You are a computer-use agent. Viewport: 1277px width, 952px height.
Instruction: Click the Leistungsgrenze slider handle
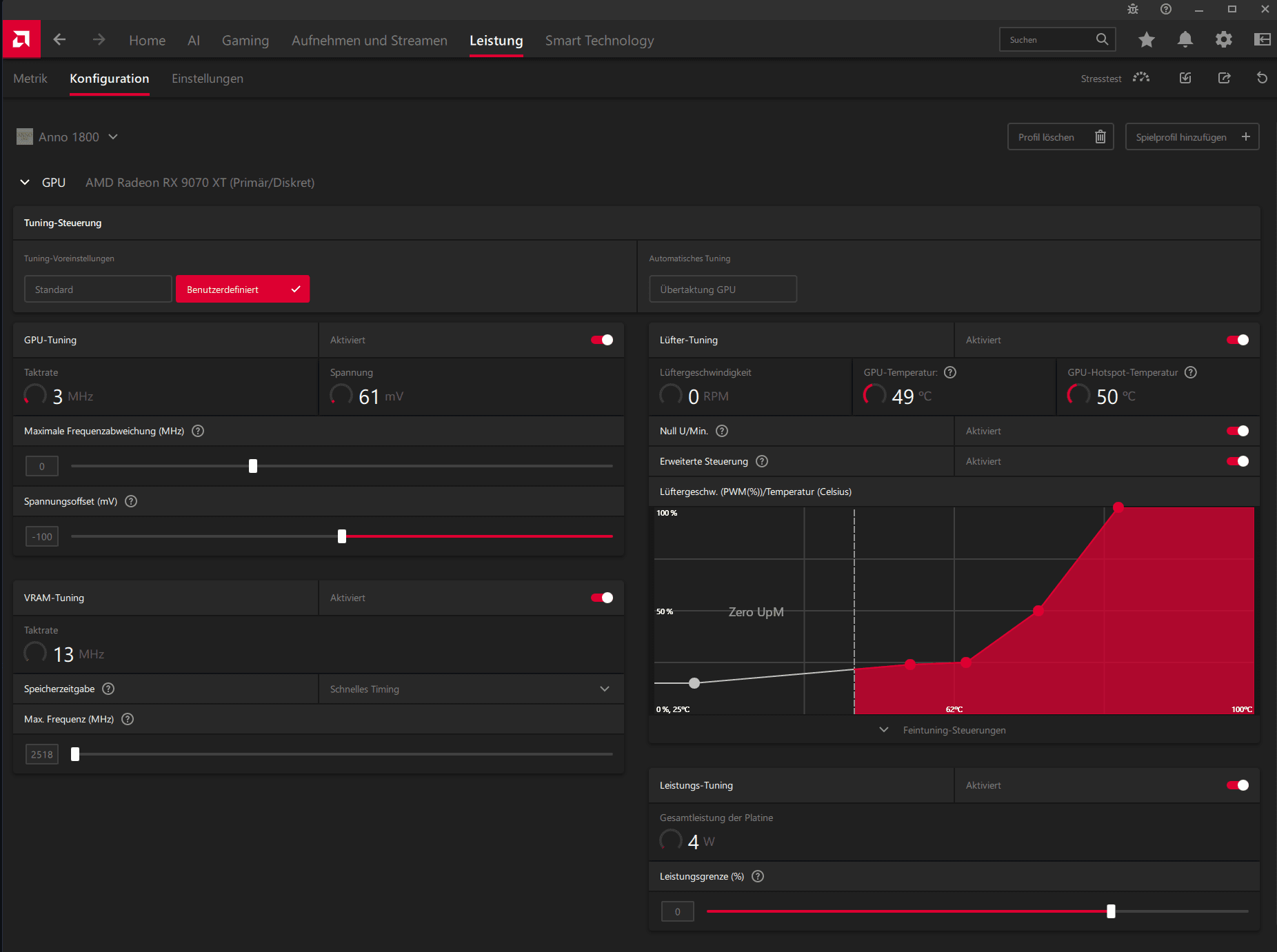pos(1111,911)
